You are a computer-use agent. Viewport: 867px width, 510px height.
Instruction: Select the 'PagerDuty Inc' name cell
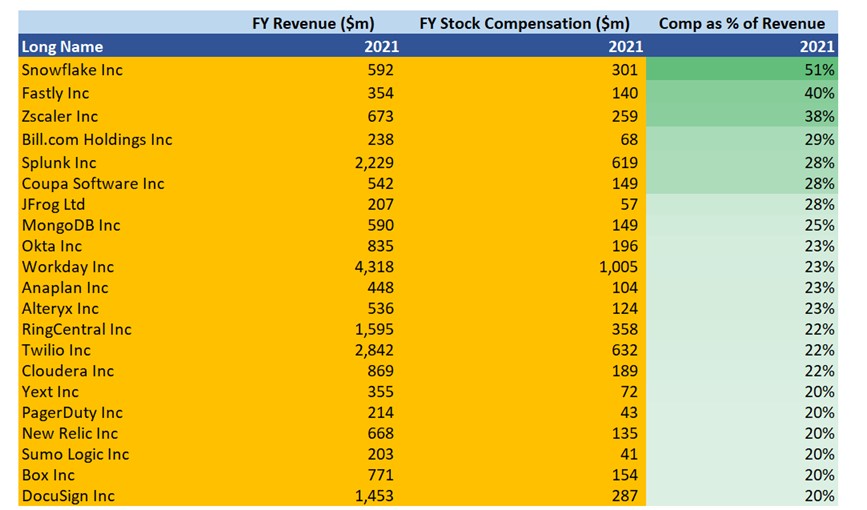pos(72,413)
